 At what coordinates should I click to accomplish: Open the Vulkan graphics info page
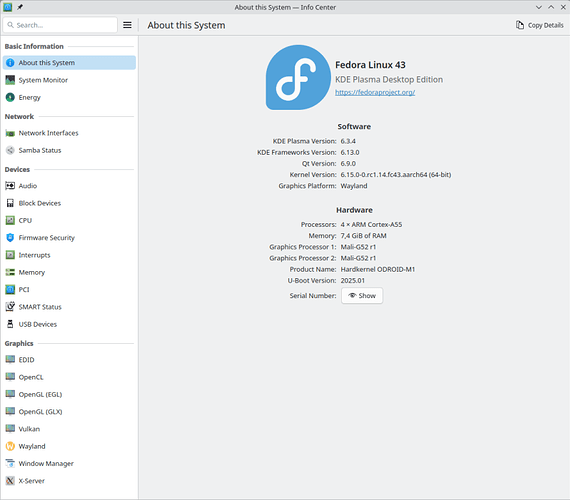coord(69,429)
